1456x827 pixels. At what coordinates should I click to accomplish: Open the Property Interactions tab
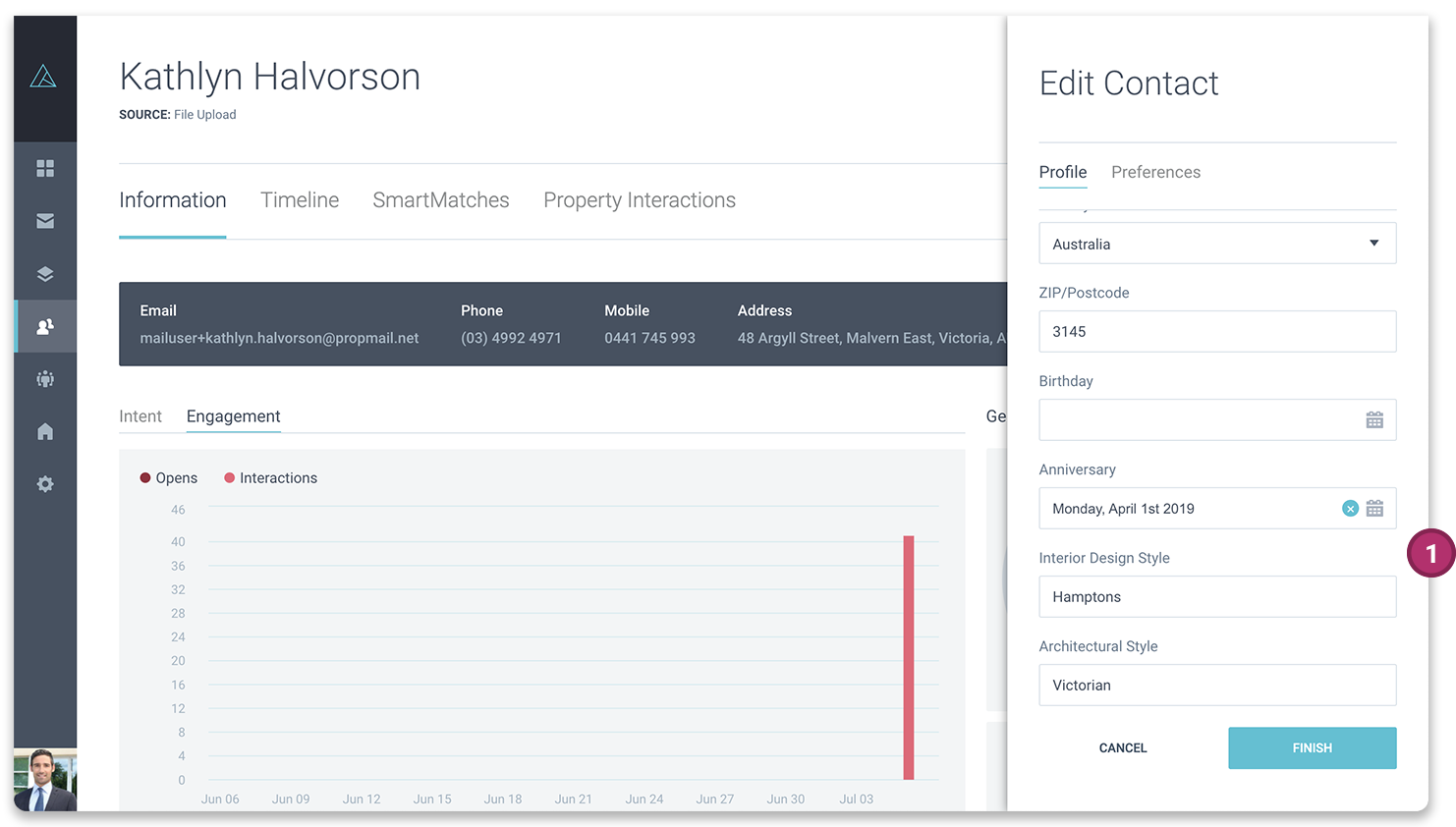[x=639, y=200]
